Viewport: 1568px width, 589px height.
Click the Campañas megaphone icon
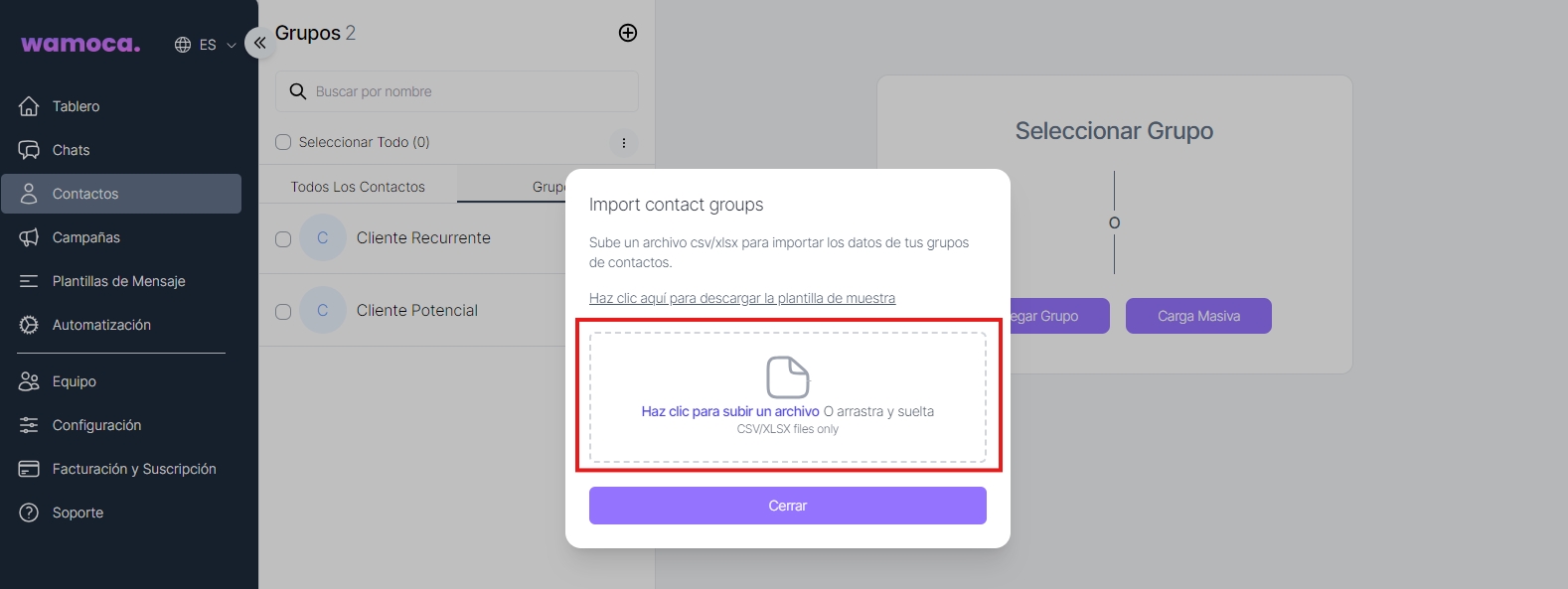coord(29,237)
